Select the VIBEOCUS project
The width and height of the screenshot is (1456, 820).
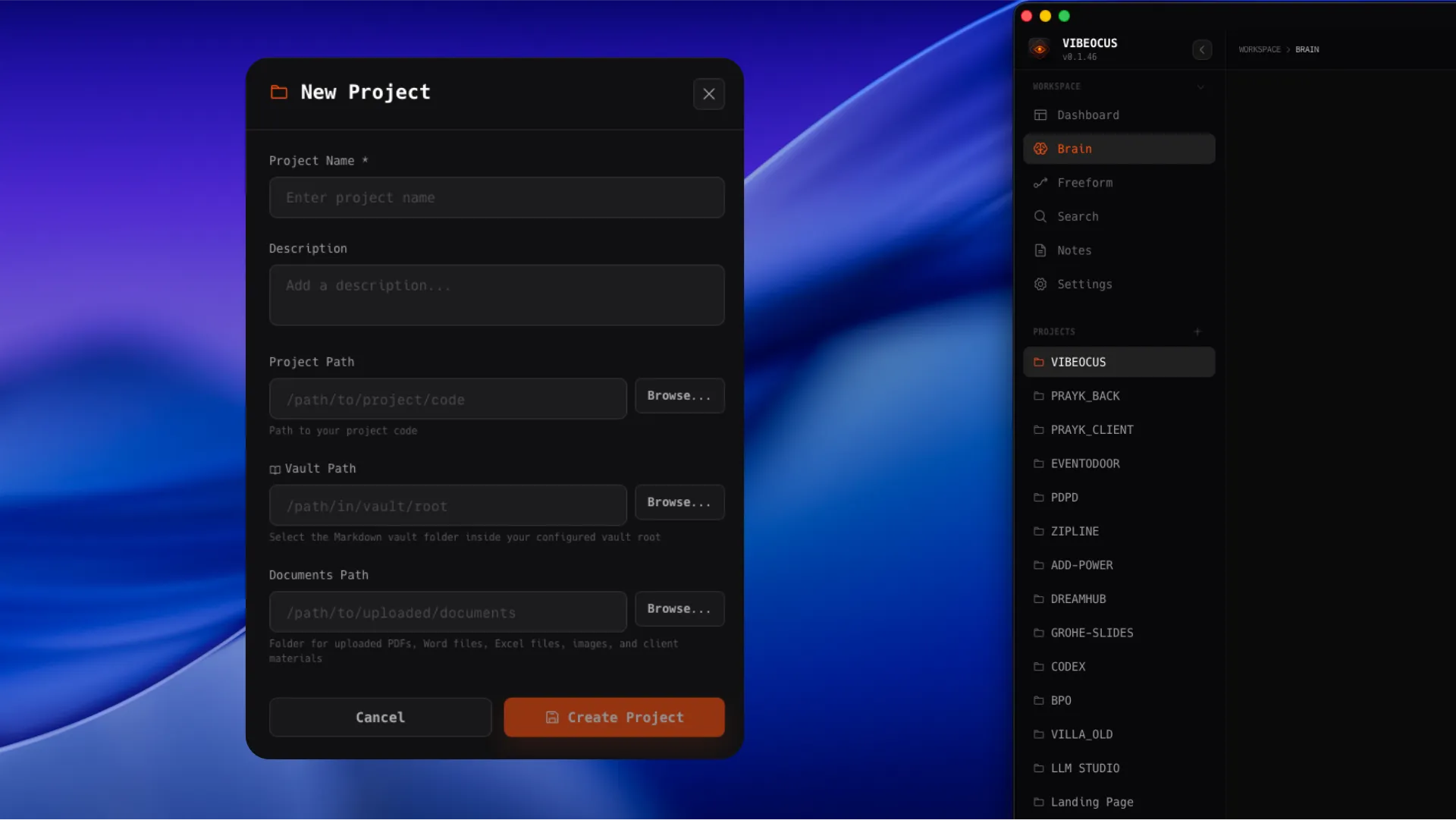pos(1119,363)
